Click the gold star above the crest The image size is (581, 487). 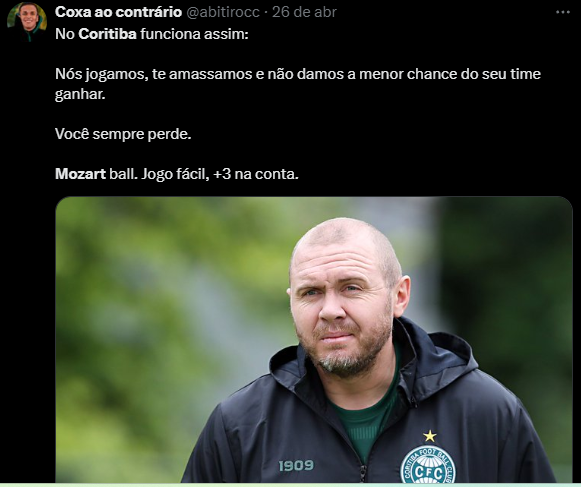pyautogui.click(x=430, y=436)
